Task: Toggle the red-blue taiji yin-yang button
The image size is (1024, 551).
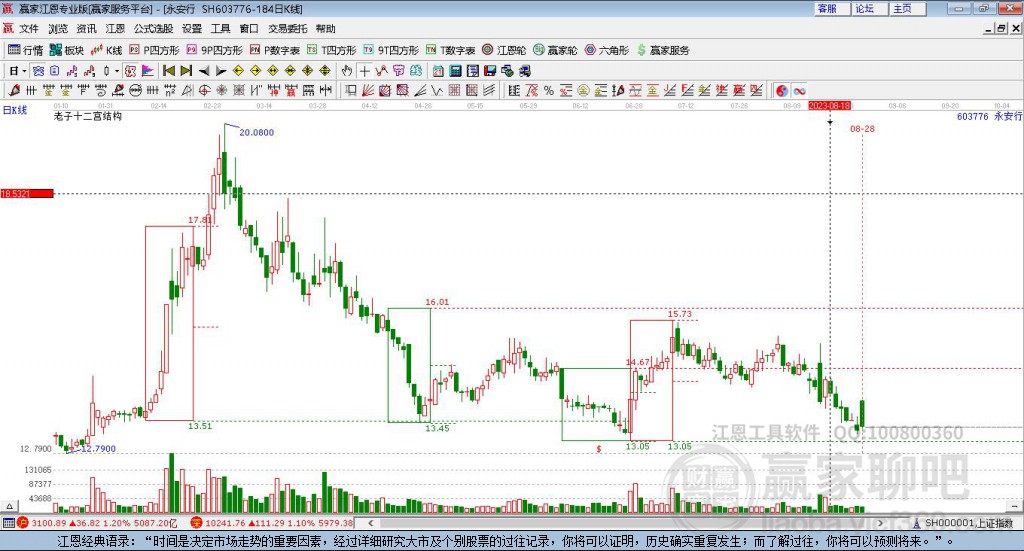Action: point(782,91)
